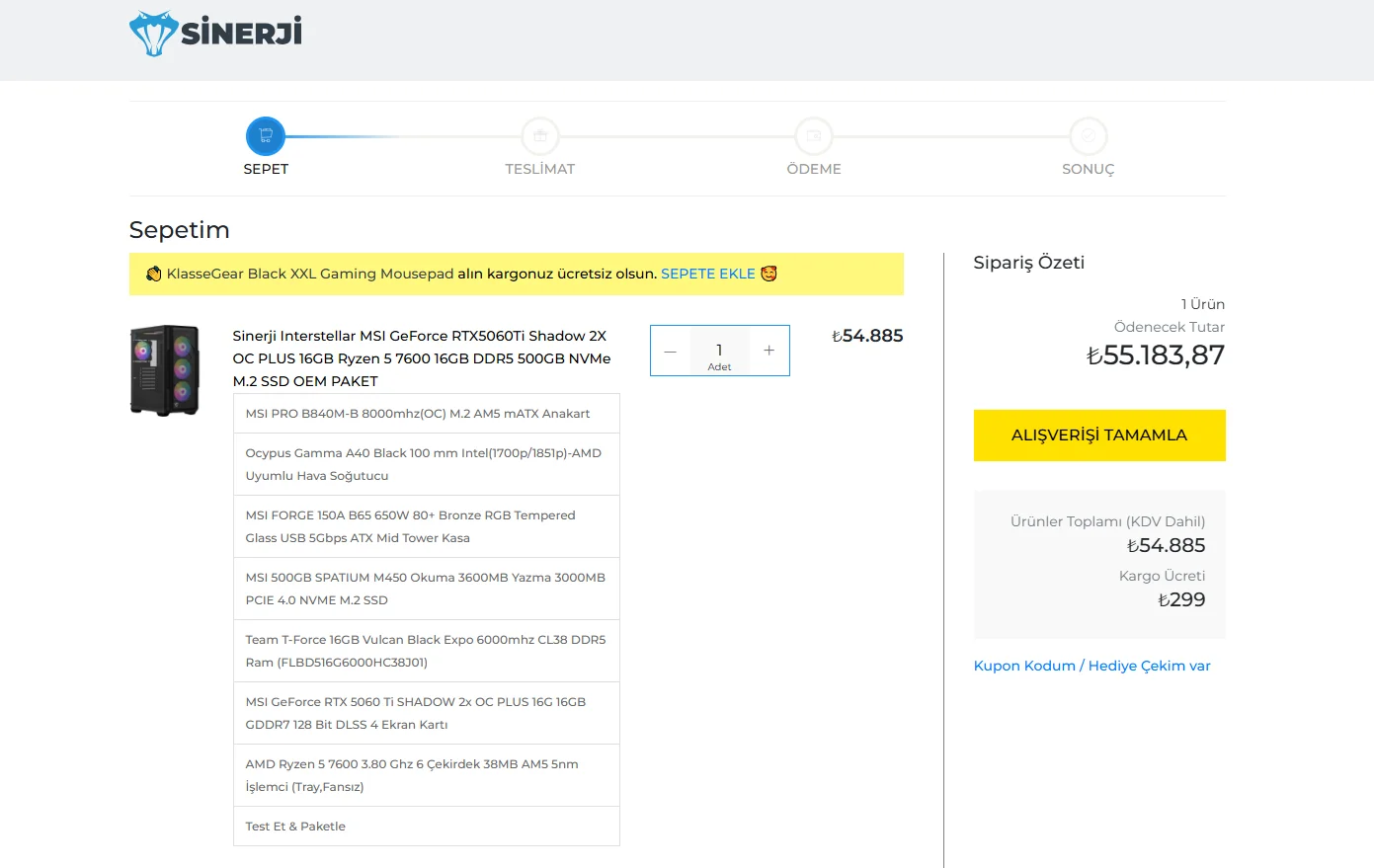
Task: Go to the SEPET step label
Action: tap(266, 169)
